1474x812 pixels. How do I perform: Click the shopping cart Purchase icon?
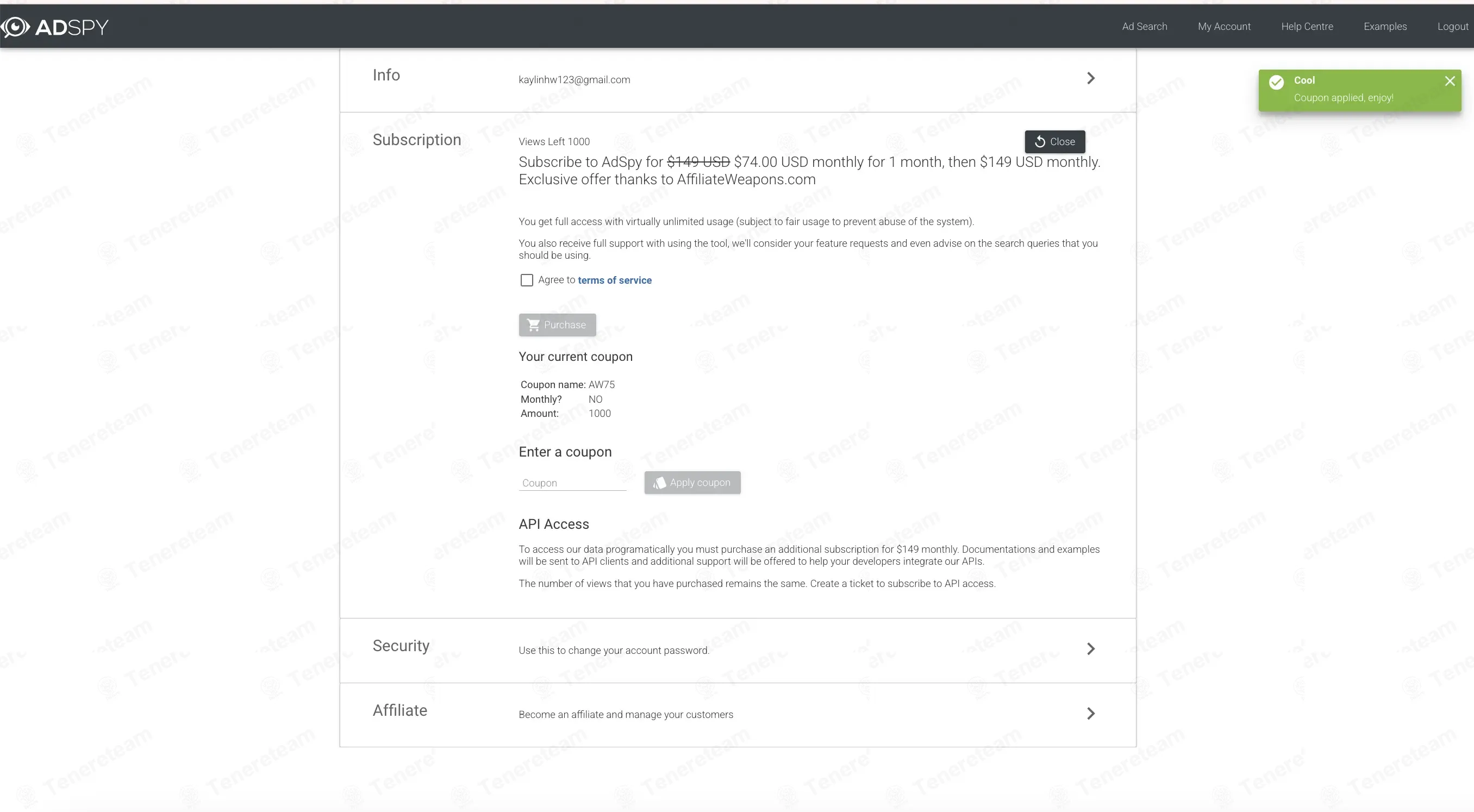[533, 325]
